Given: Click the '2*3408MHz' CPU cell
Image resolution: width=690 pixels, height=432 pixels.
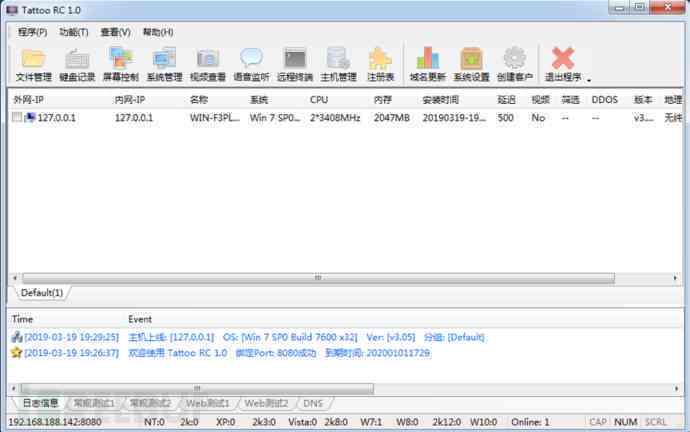Looking at the screenshot, I should point(335,117).
